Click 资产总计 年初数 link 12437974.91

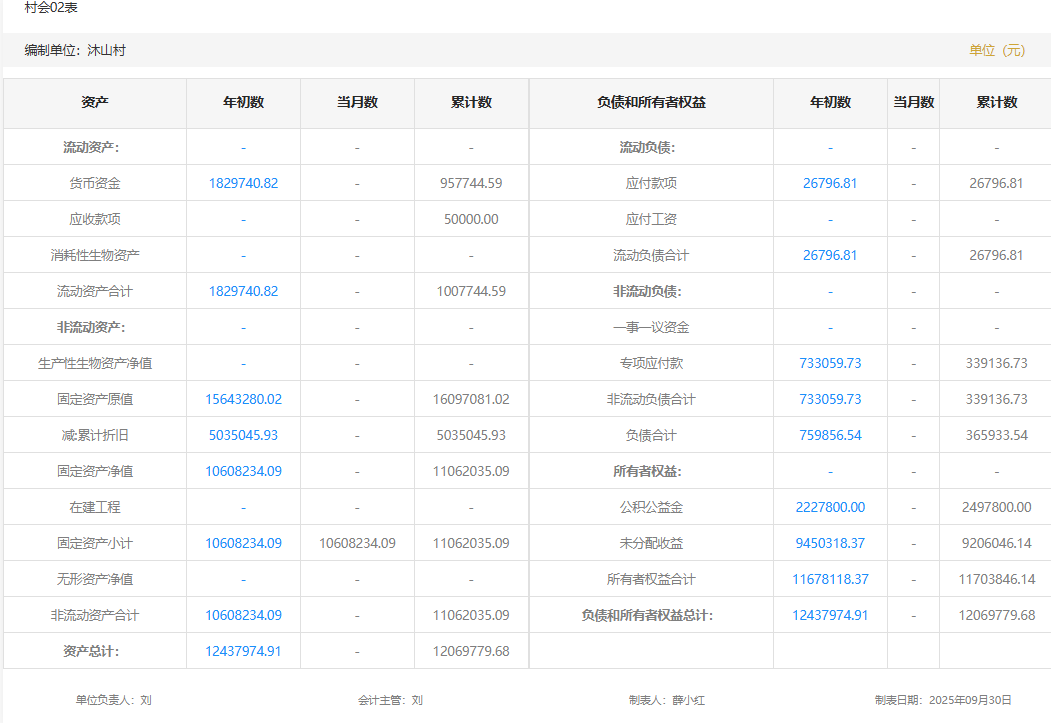pyautogui.click(x=243, y=651)
